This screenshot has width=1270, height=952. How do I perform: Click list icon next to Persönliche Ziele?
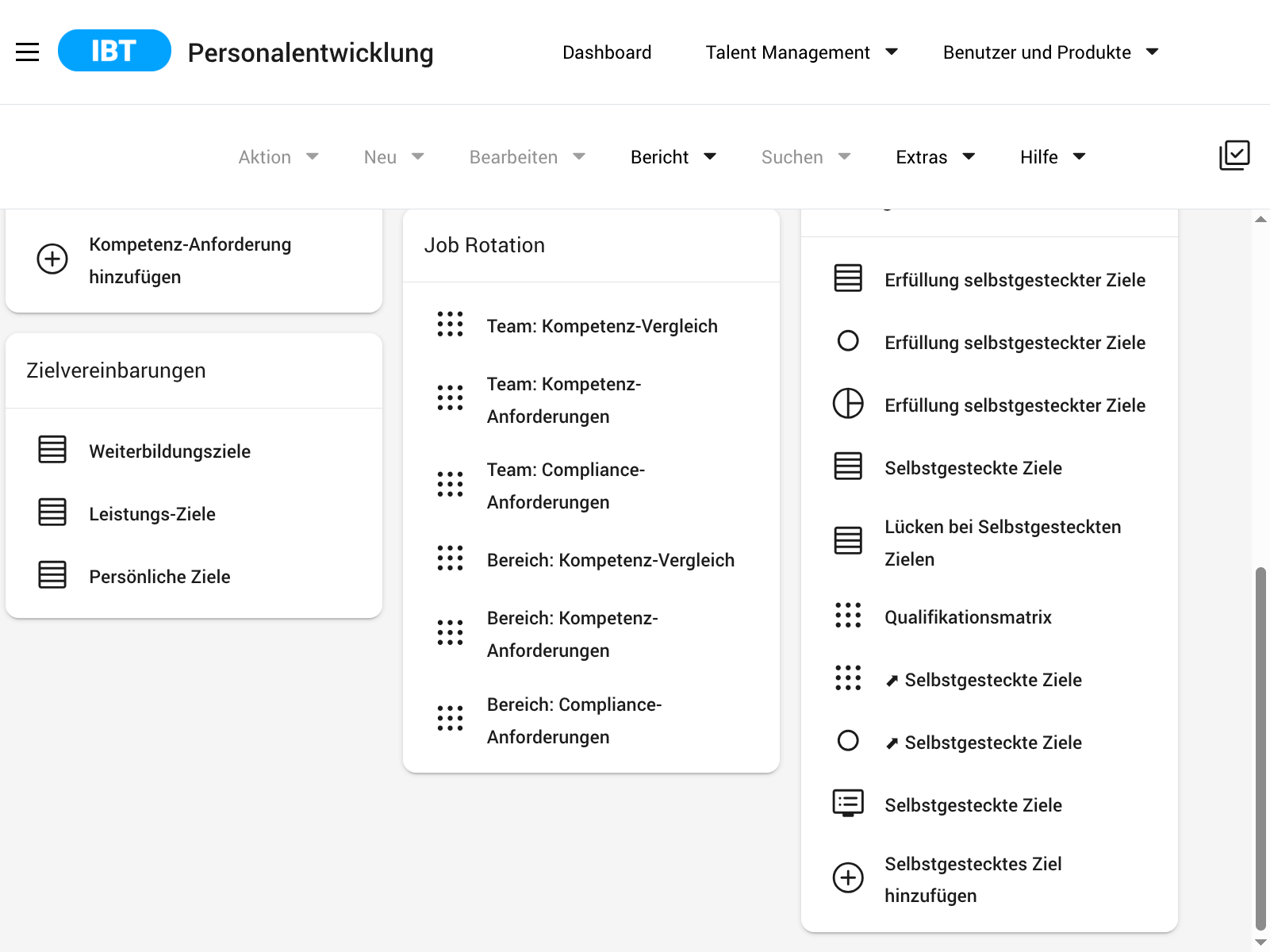(52, 575)
